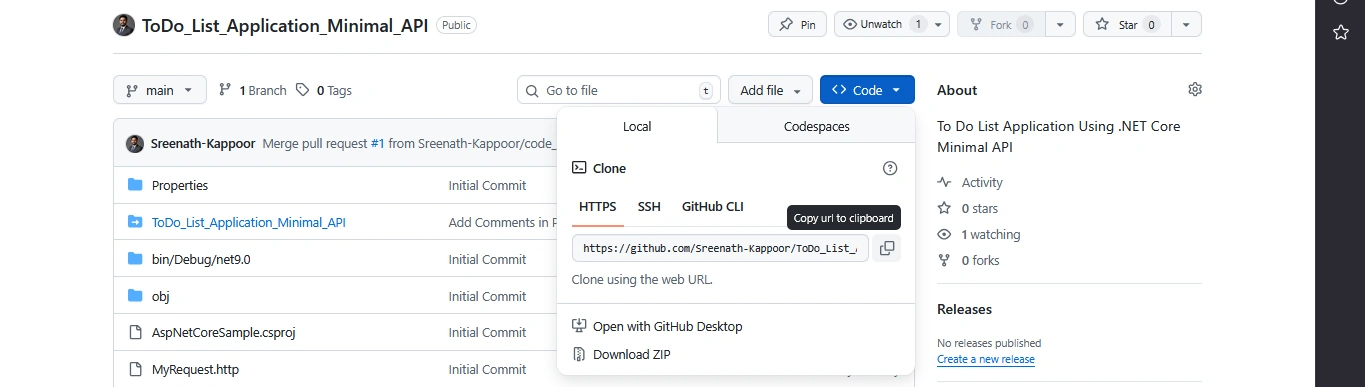Click the tag icon next to 0 Tags
The height and width of the screenshot is (387, 1365).
coord(303,90)
